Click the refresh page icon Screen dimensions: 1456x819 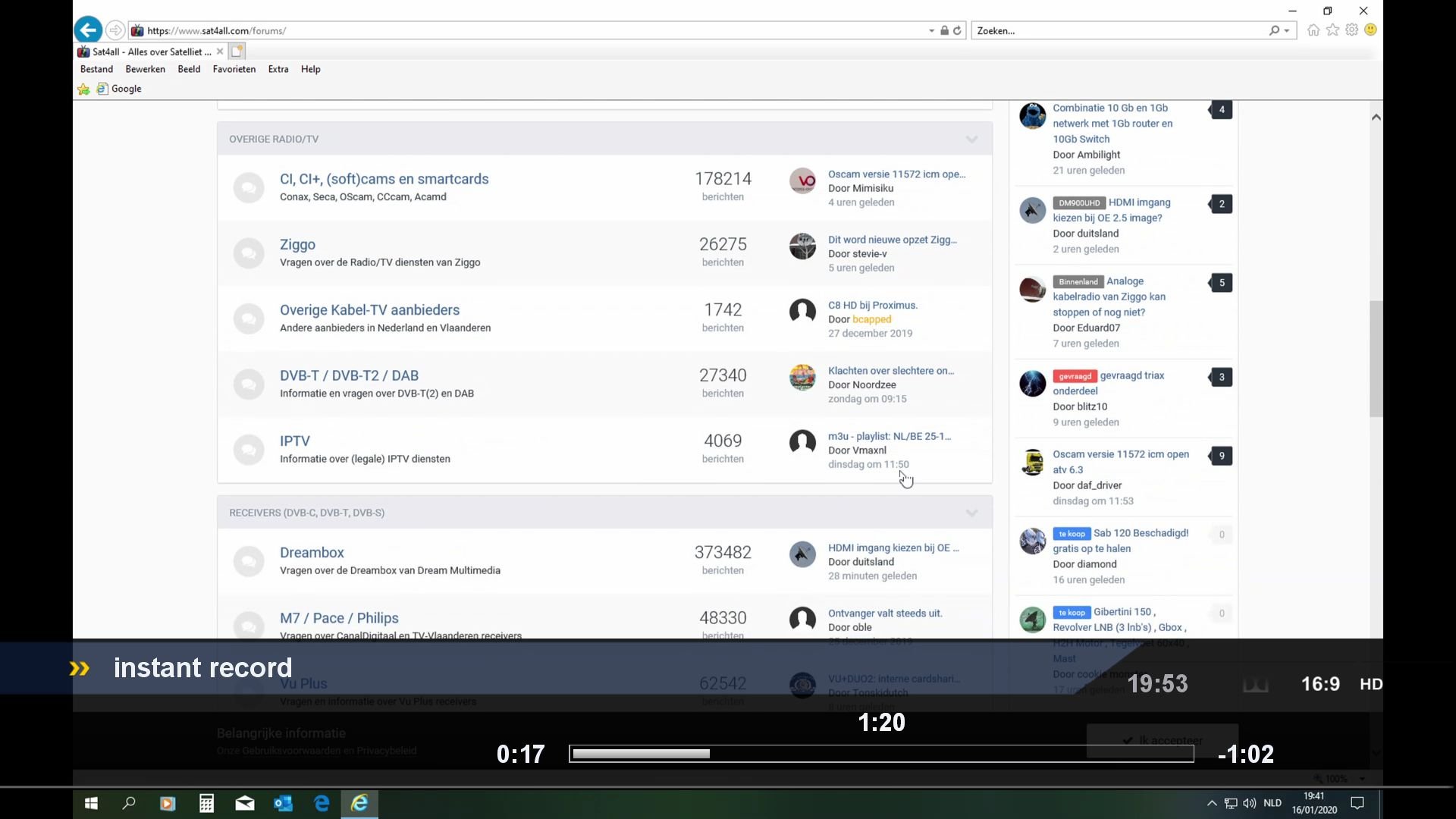[x=957, y=31]
